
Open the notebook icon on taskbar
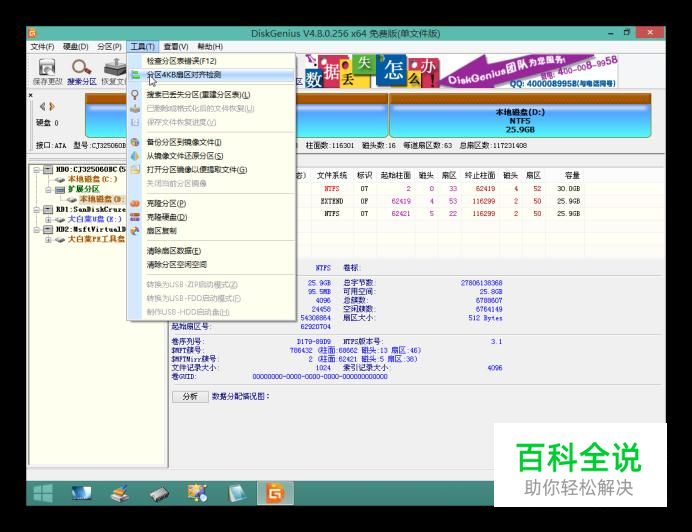236,493
